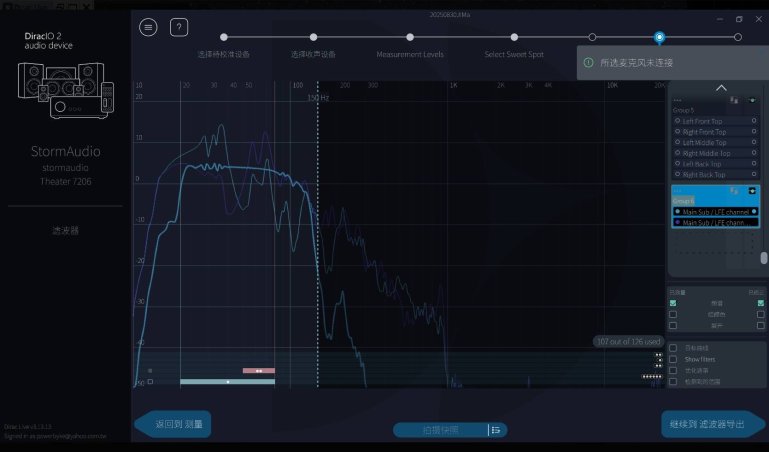The height and width of the screenshot is (452, 769).
Task: Click the 返回到 测量 back button
Action: pos(178,425)
